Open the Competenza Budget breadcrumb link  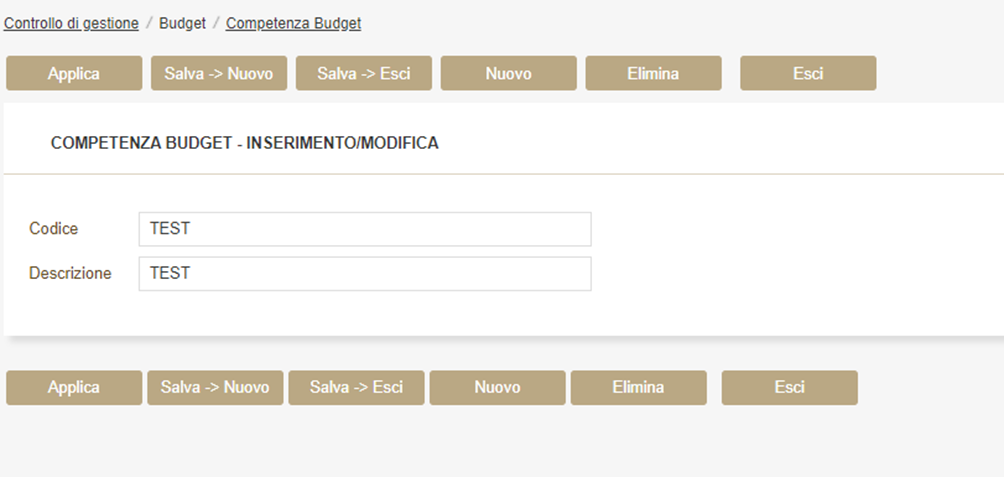(293, 23)
